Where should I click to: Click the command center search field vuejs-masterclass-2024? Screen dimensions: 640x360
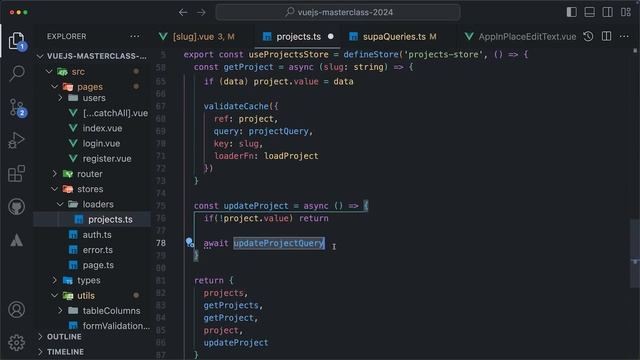(338, 12)
